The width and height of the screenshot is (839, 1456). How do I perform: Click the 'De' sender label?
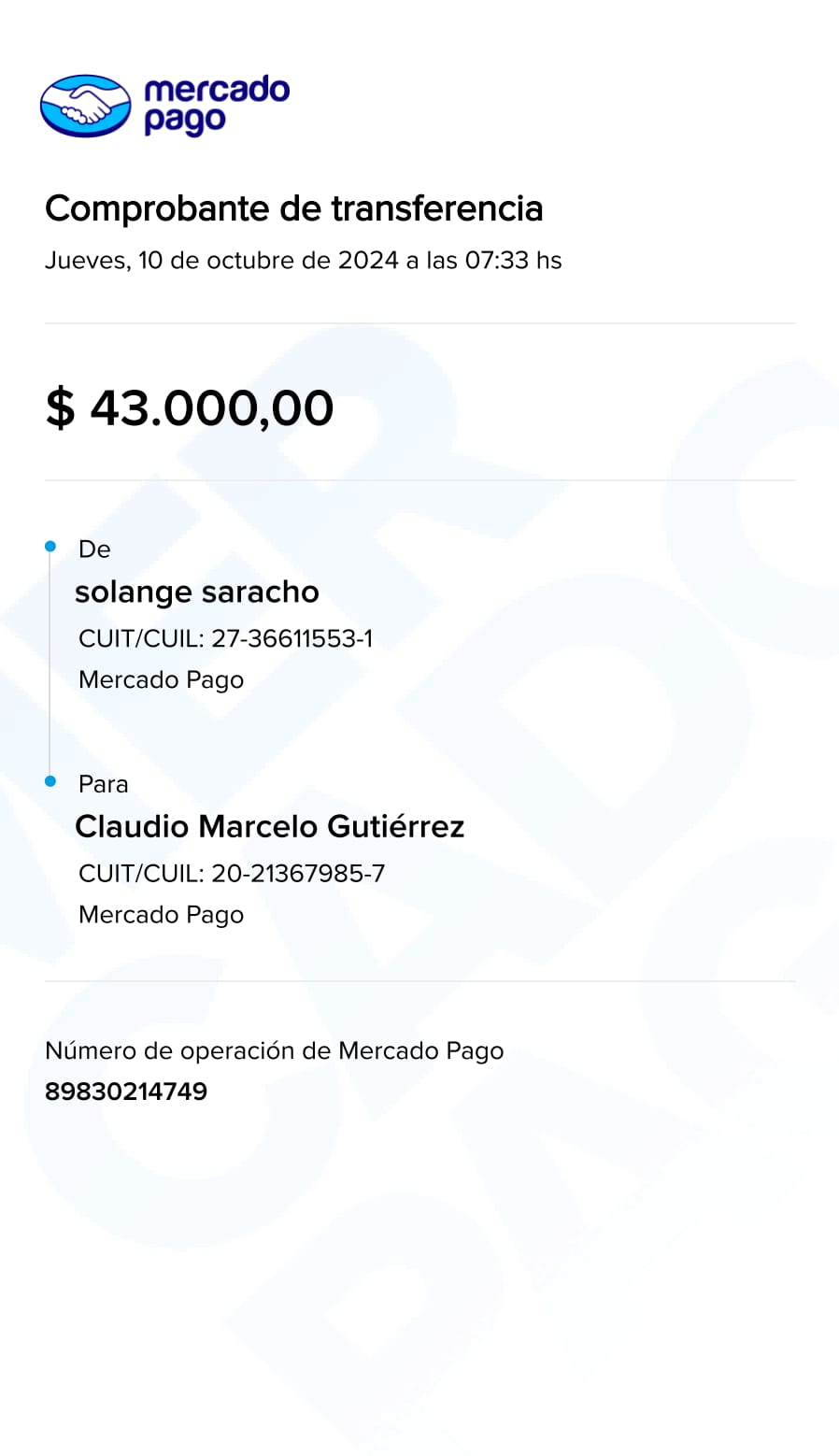[x=94, y=550]
